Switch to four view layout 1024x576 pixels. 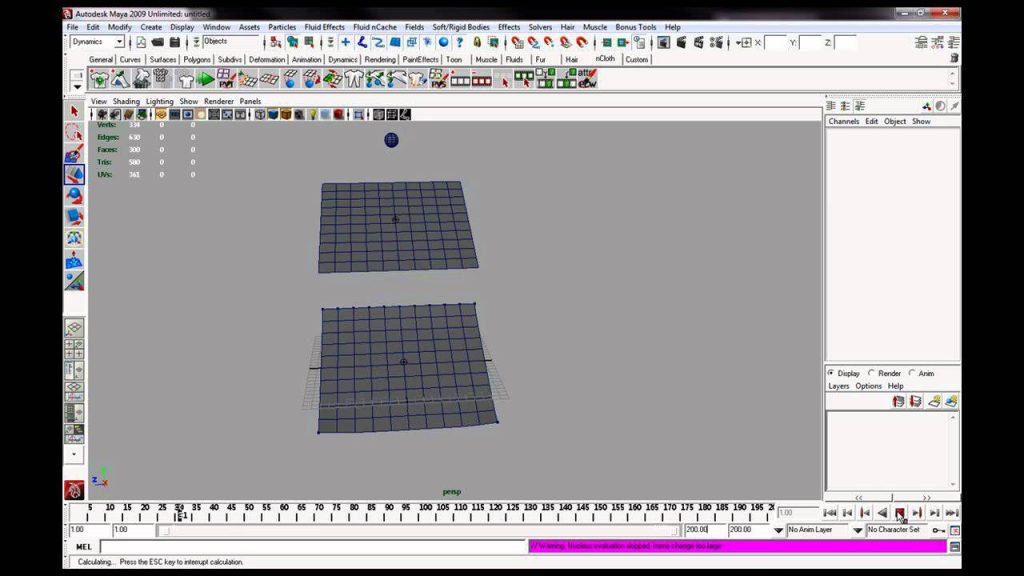(74, 349)
